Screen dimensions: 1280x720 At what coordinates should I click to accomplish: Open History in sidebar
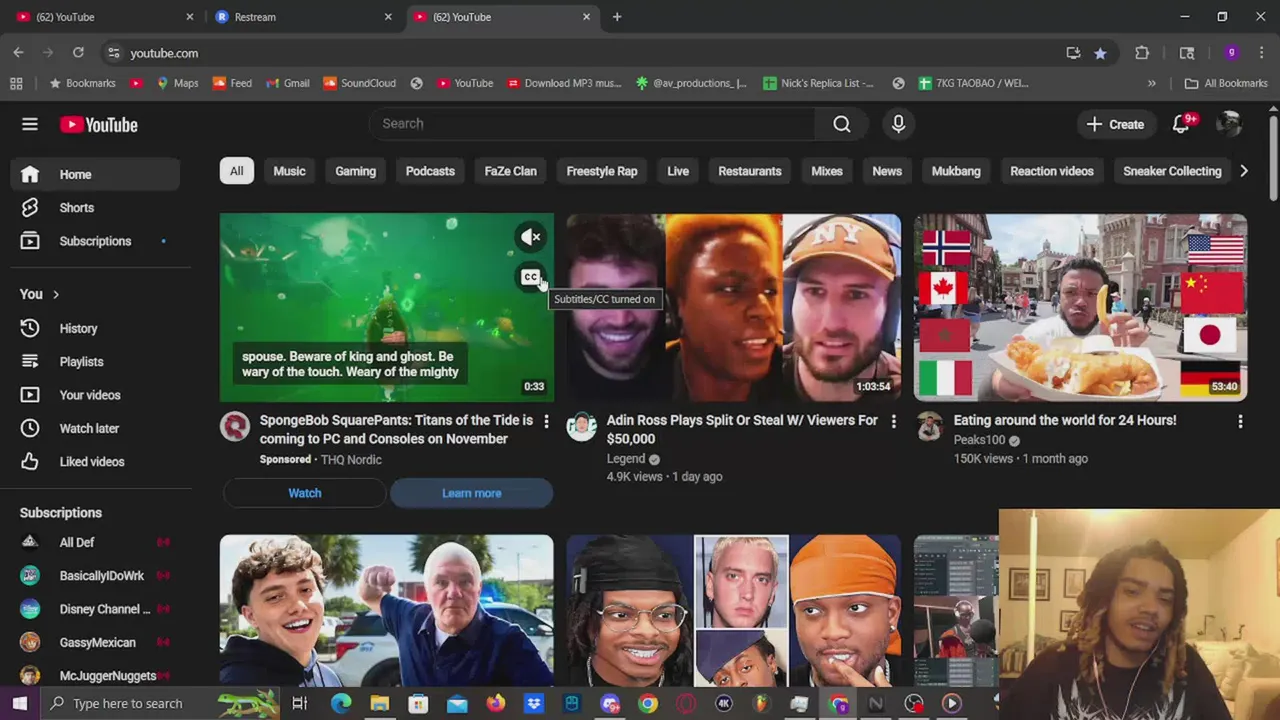(x=96, y=328)
